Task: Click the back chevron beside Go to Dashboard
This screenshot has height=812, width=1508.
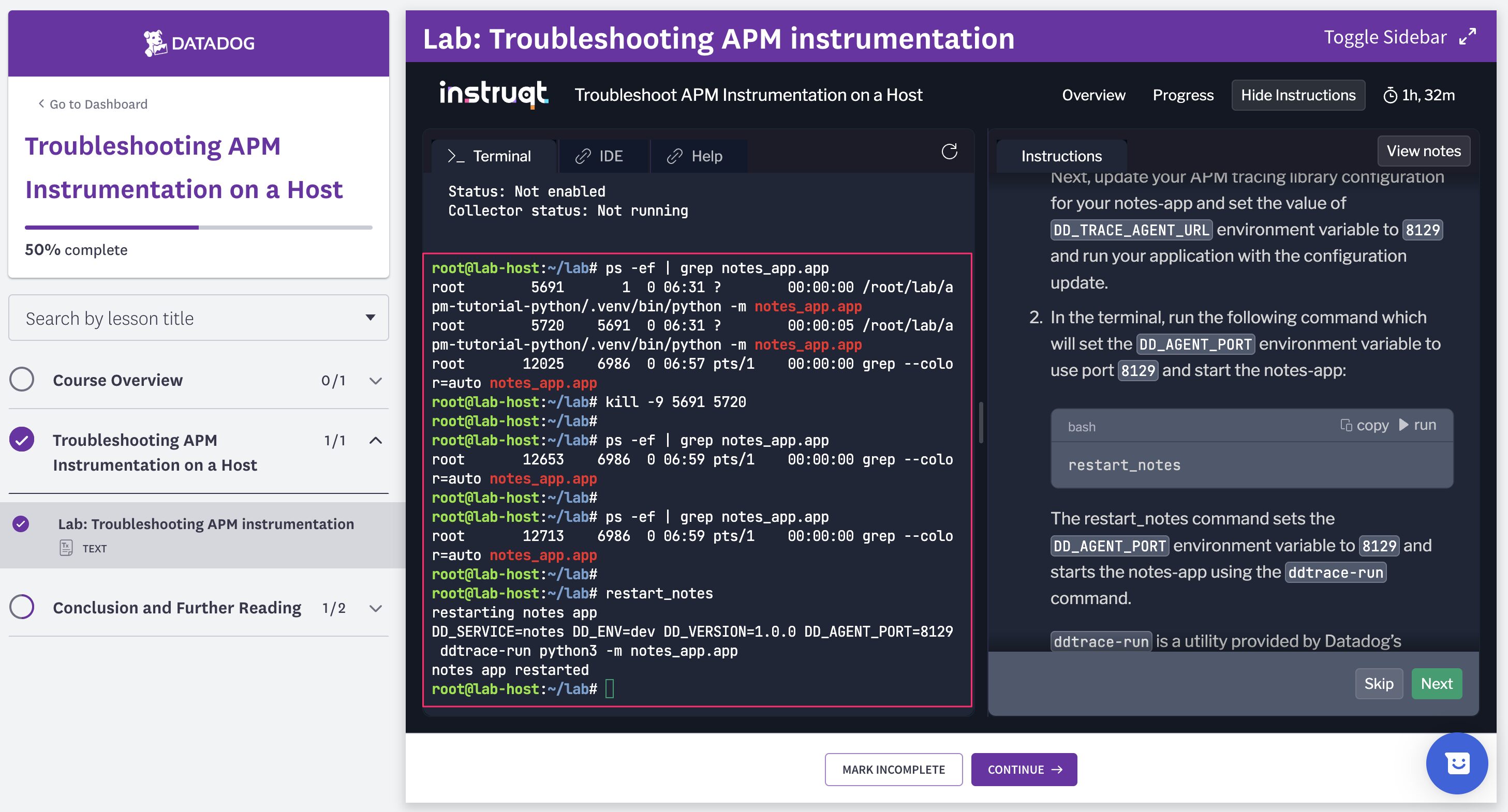Action: 41,104
